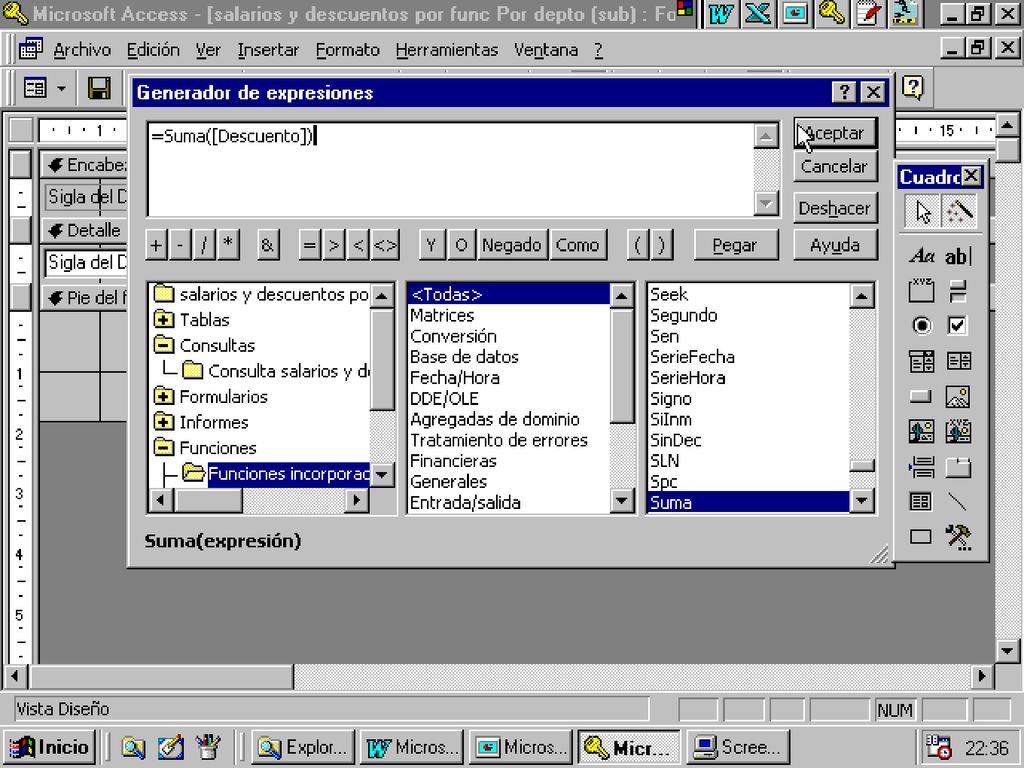Open the Formato menu

click(347, 50)
